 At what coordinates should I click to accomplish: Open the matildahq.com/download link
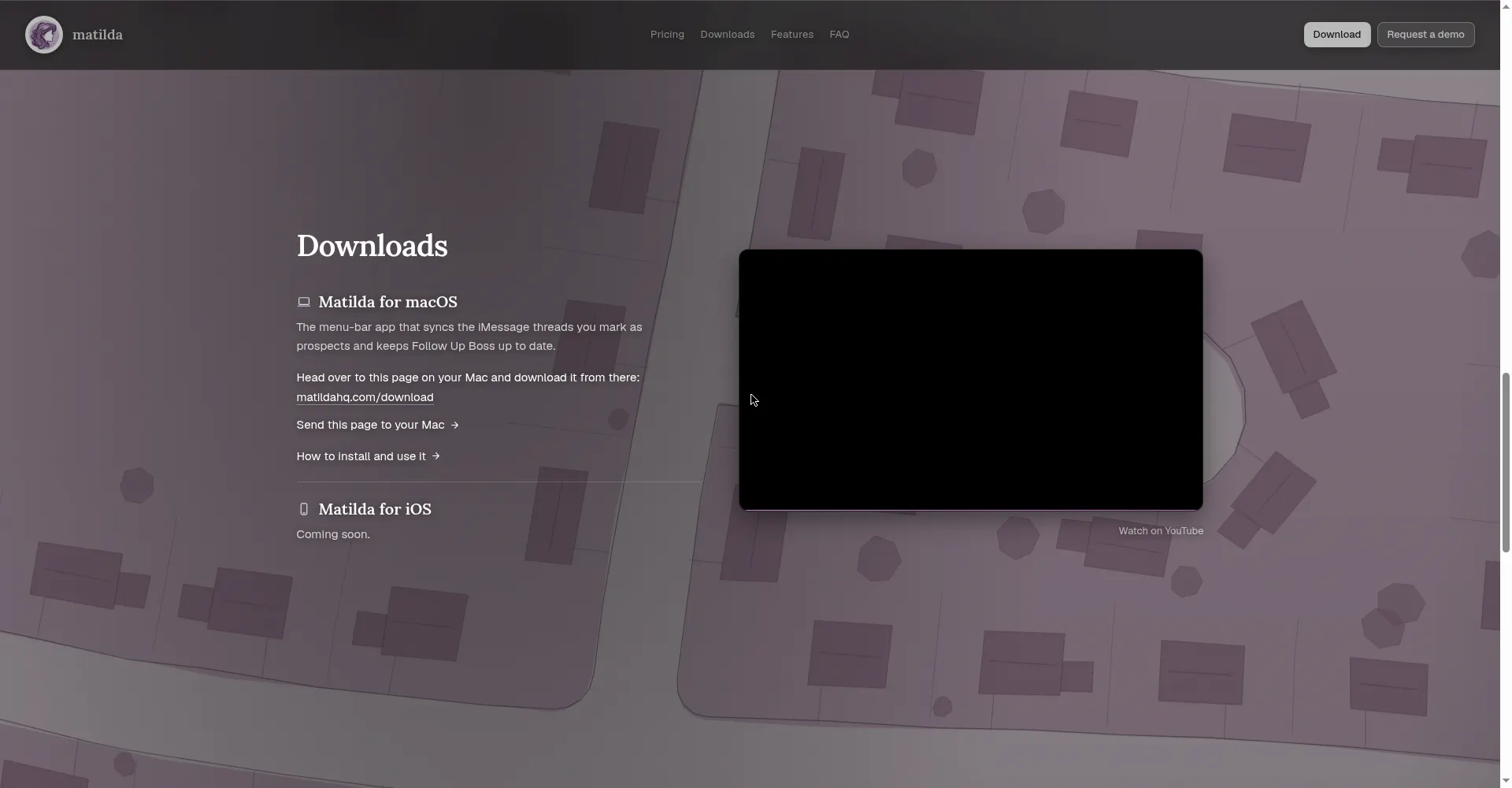[365, 397]
